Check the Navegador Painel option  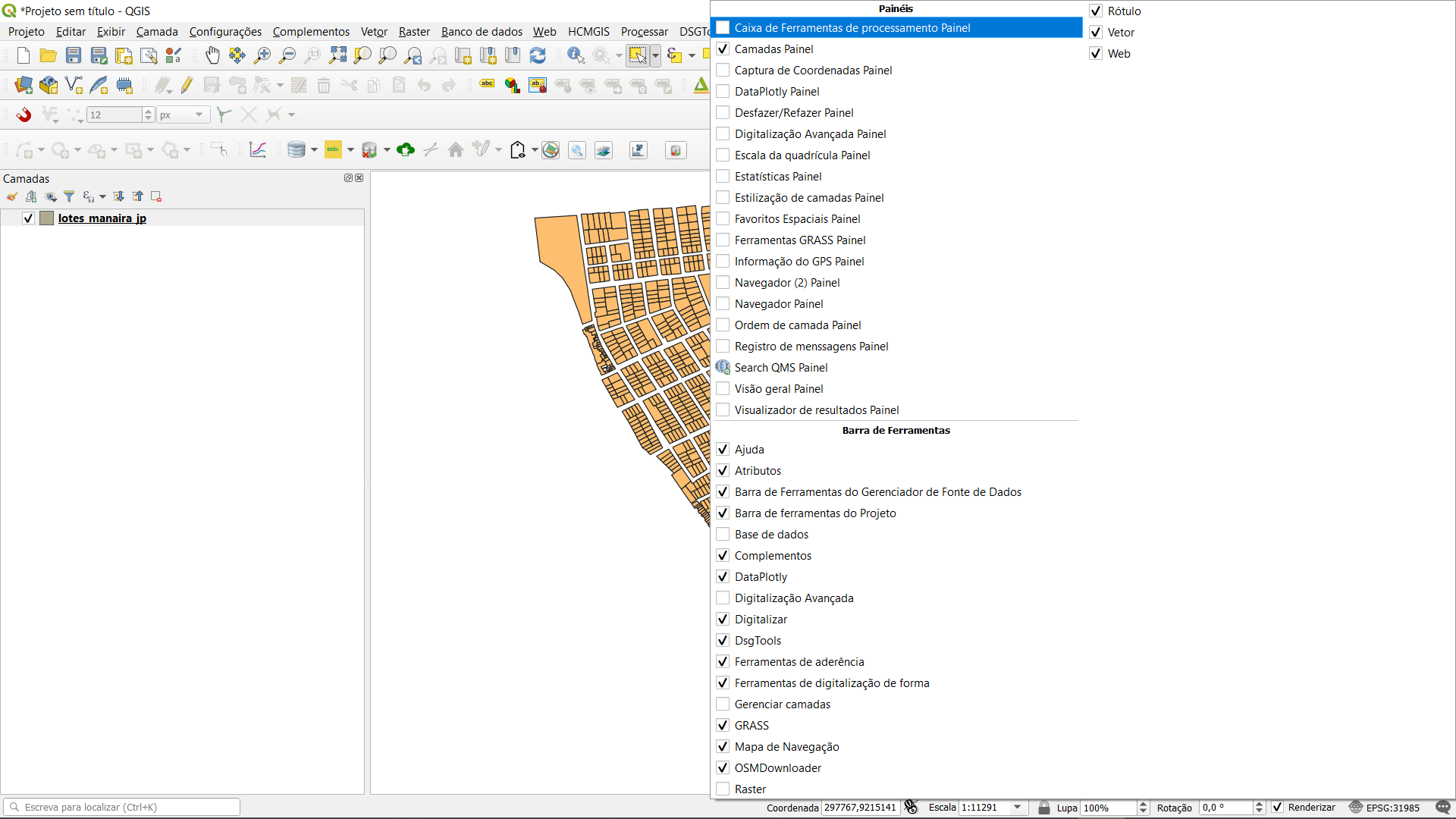(x=723, y=304)
